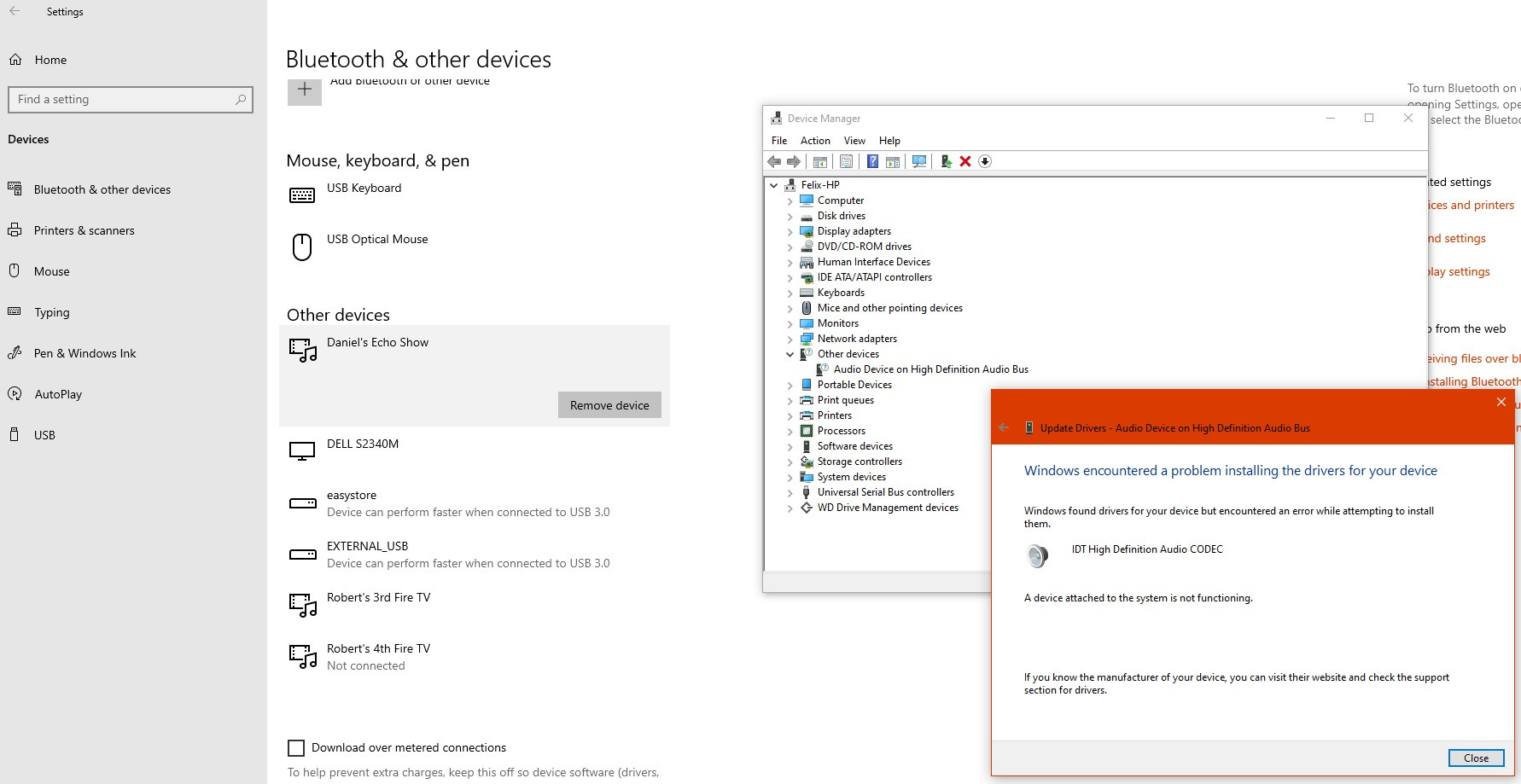
Task: Click the red X Uninstall device icon
Action: pos(965,161)
